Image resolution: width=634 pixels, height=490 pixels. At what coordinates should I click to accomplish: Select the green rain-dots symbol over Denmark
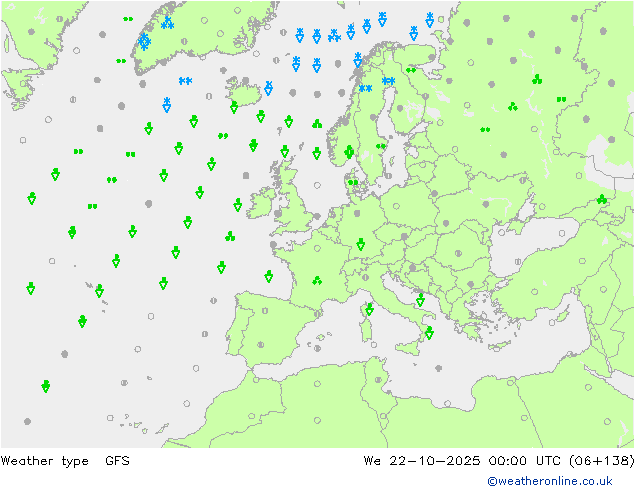(x=353, y=183)
